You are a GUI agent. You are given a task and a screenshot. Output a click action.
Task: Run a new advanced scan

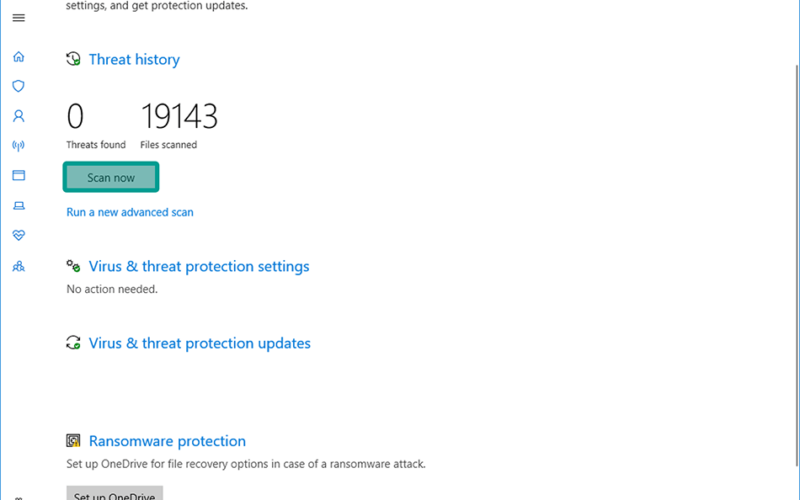130,212
